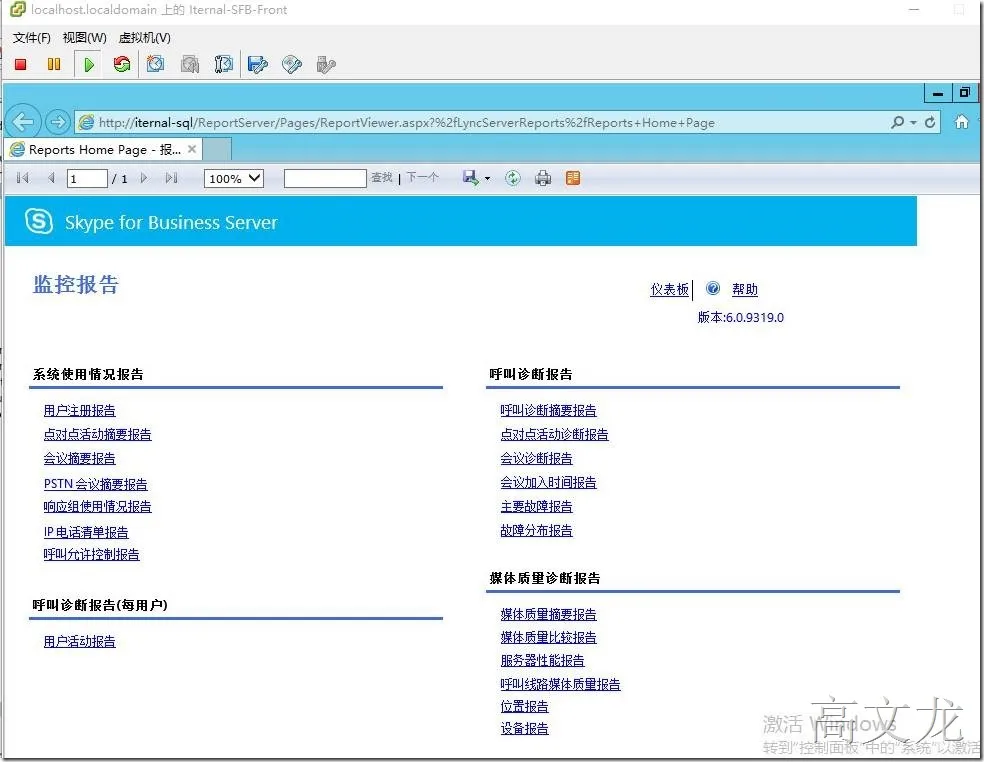Take a virtual machine snapshot
This screenshot has width=984, height=762.
[155, 63]
